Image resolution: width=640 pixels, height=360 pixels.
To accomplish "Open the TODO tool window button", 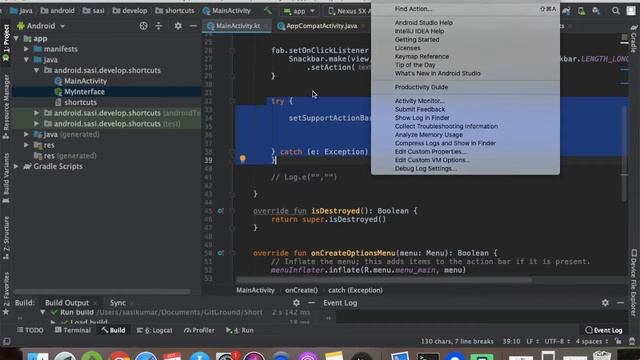I will pos(30,330).
